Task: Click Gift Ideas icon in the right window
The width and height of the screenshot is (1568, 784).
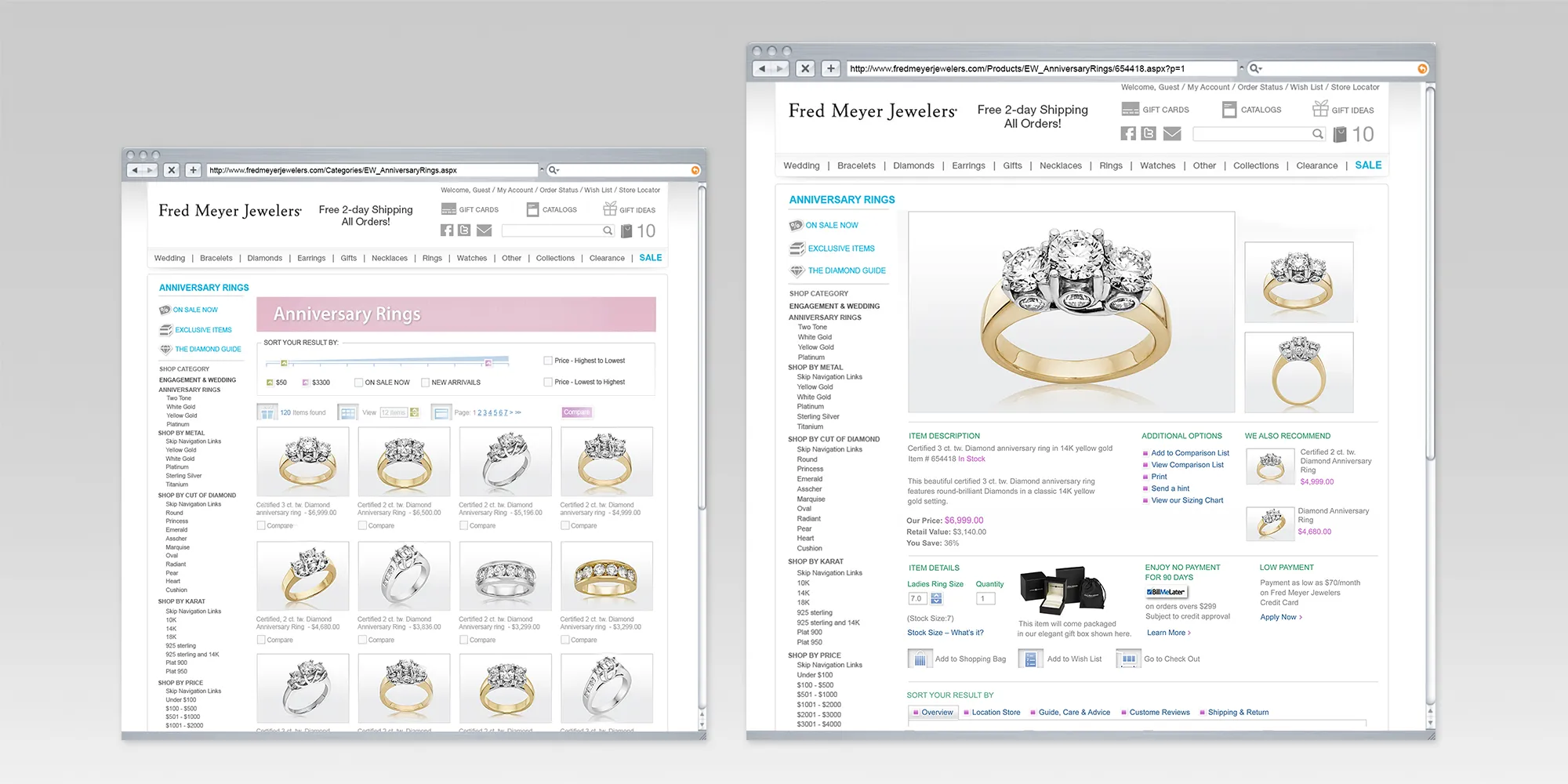Action: pos(1320,108)
